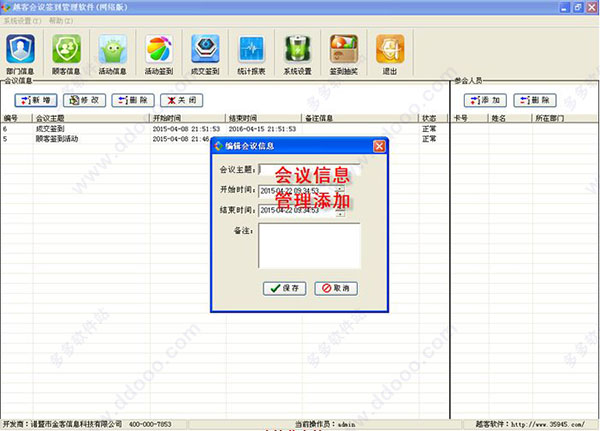The height and width of the screenshot is (431, 600).
Task: Click the 新增 button in meeting info
Action: click(36, 100)
